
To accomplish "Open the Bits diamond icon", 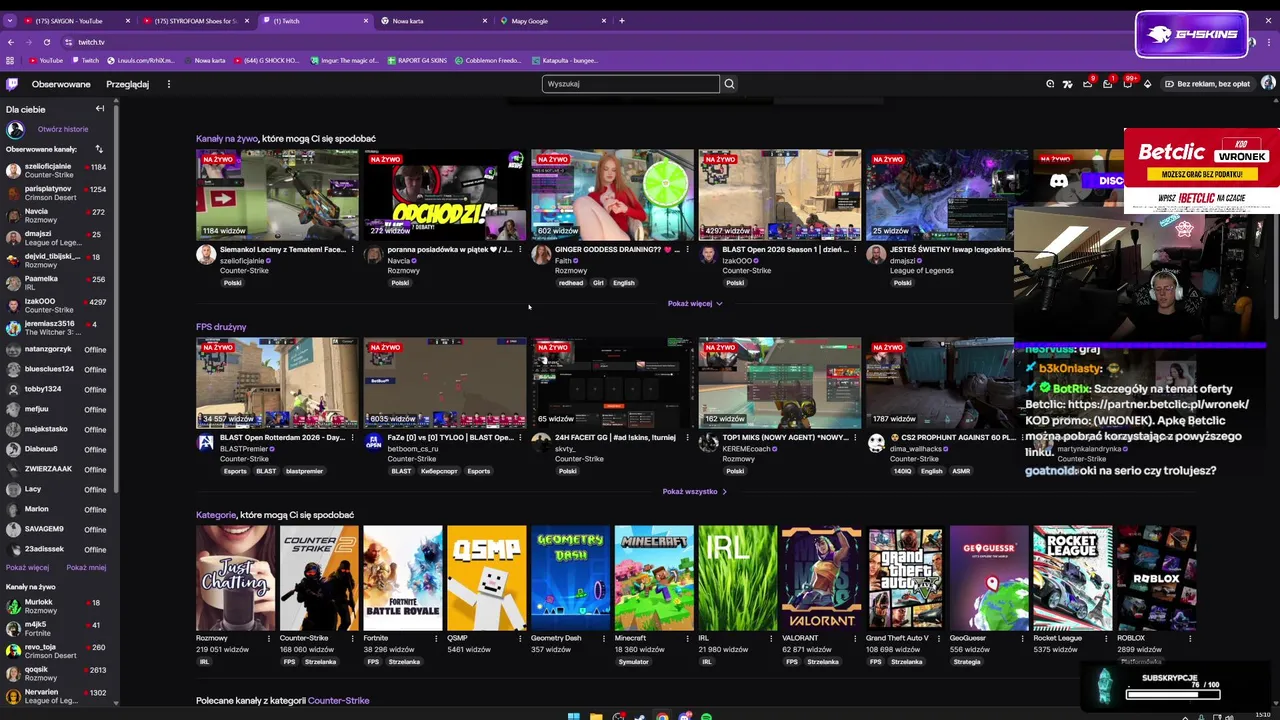I will click(x=1147, y=84).
